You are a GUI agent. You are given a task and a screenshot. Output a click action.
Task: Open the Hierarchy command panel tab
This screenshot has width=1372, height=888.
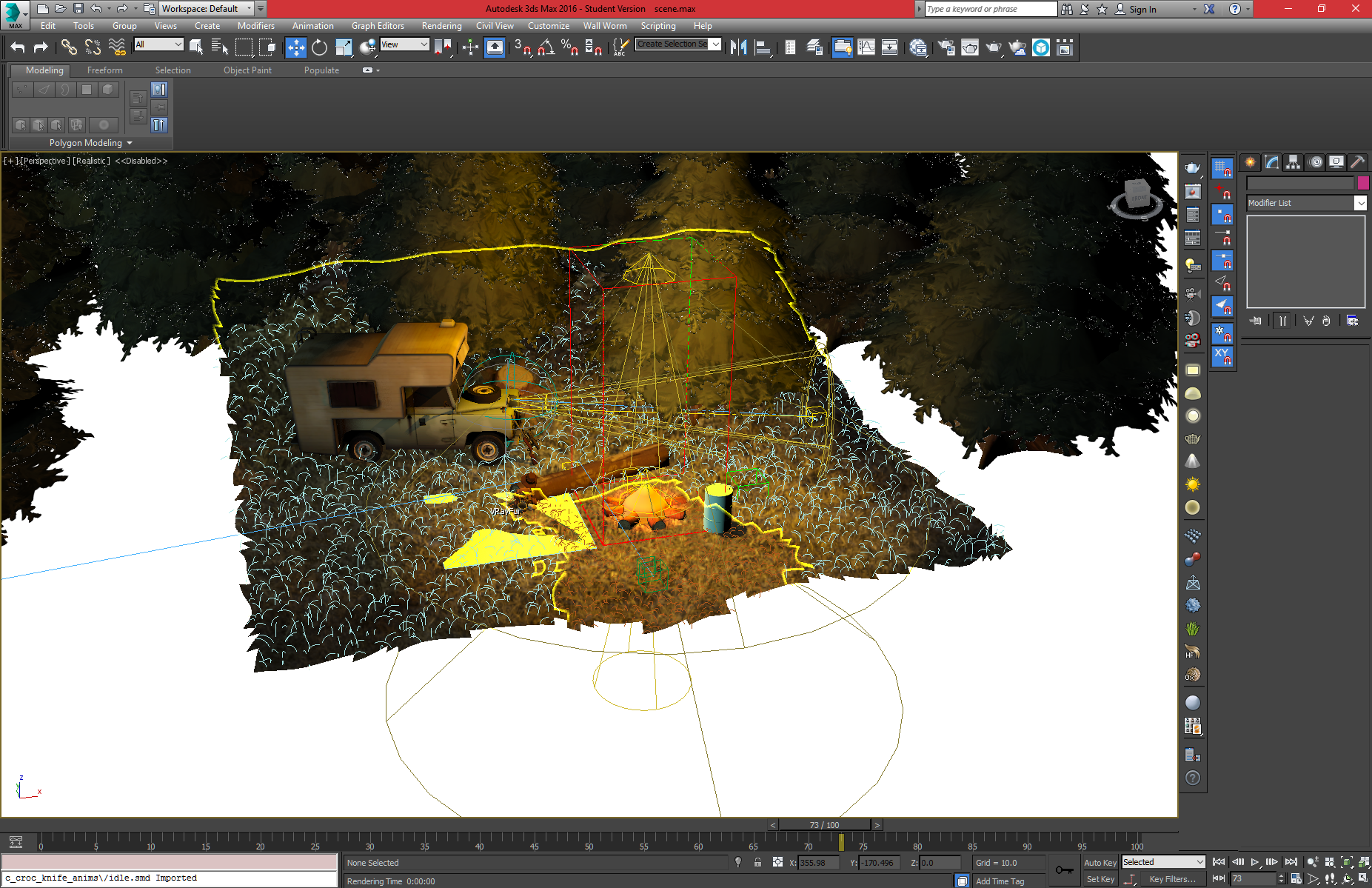(1293, 162)
